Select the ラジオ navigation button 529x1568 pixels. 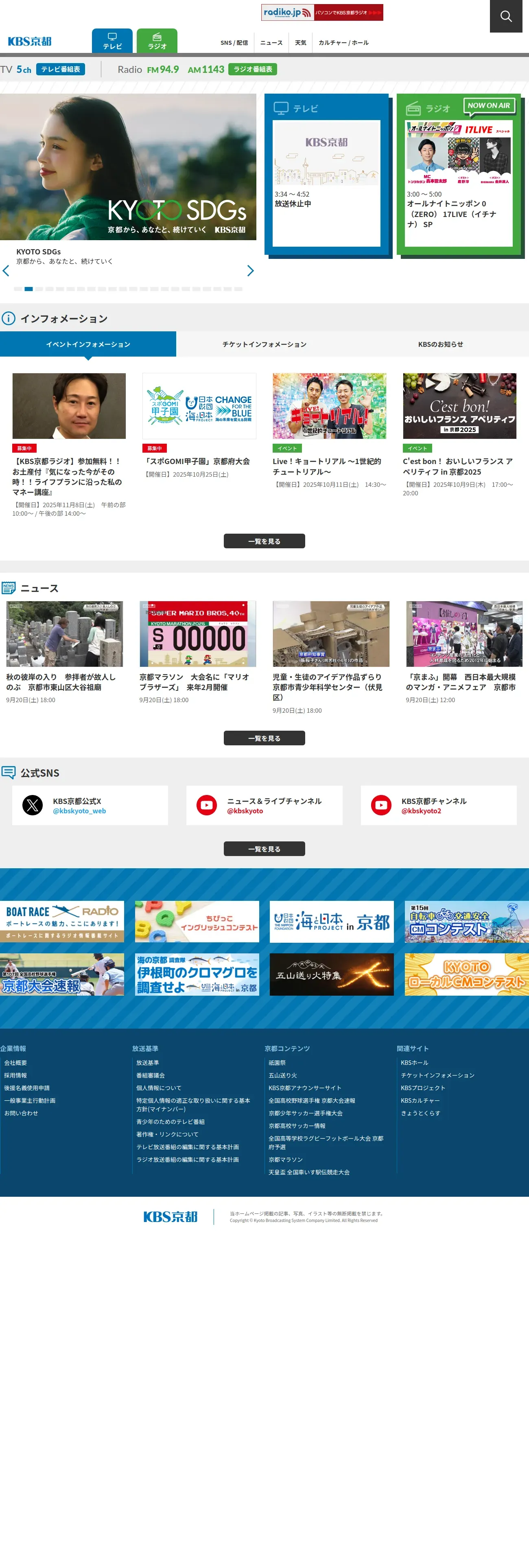157,41
